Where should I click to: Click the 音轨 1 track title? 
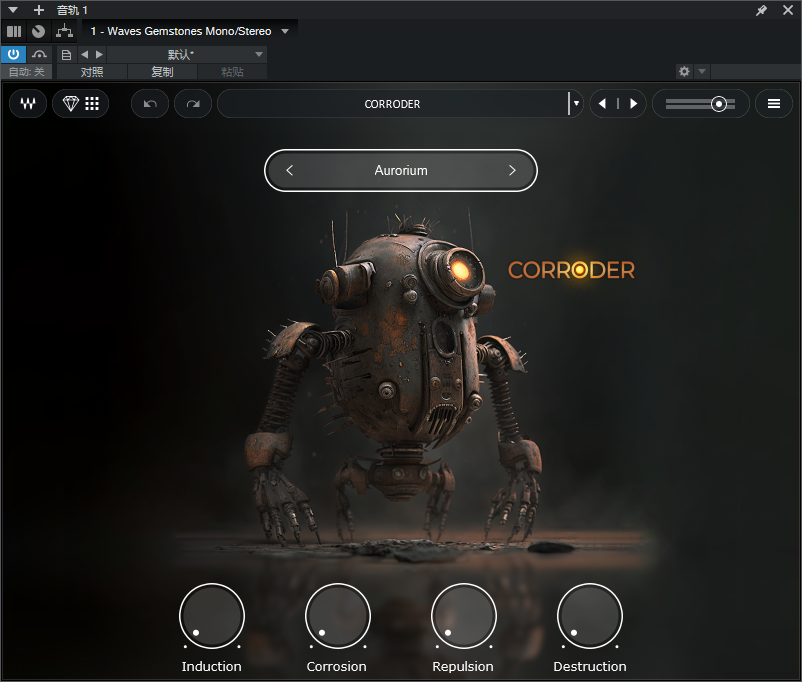72,10
